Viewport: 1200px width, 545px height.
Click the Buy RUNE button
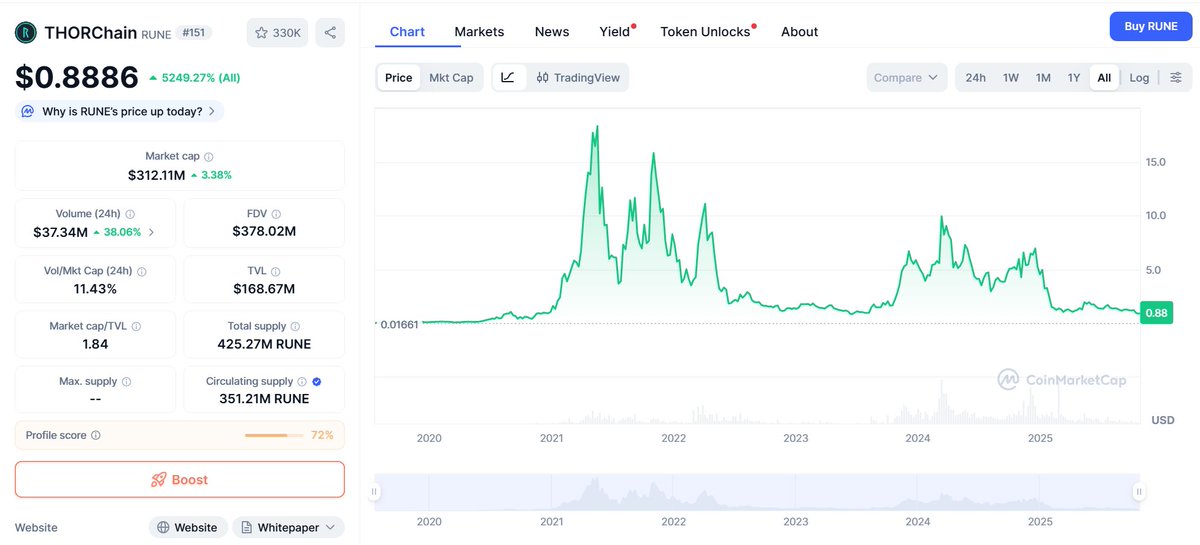tap(1150, 26)
